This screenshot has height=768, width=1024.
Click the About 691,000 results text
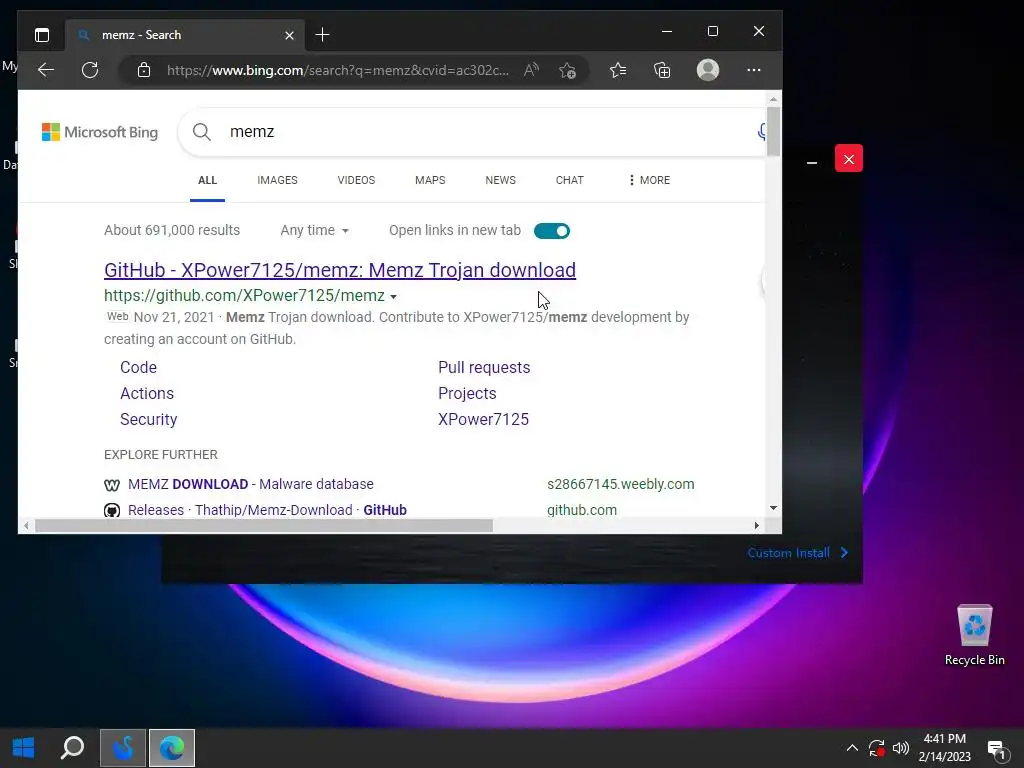[x=172, y=231]
